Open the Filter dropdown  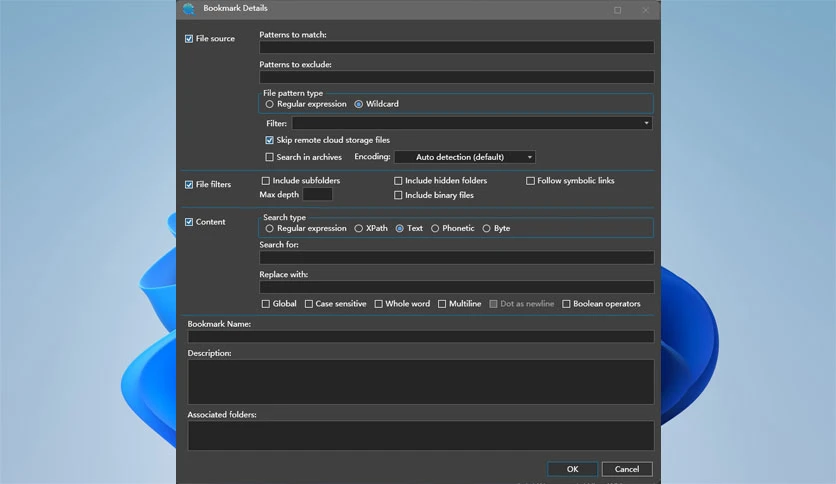pyautogui.click(x=472, y=123)
